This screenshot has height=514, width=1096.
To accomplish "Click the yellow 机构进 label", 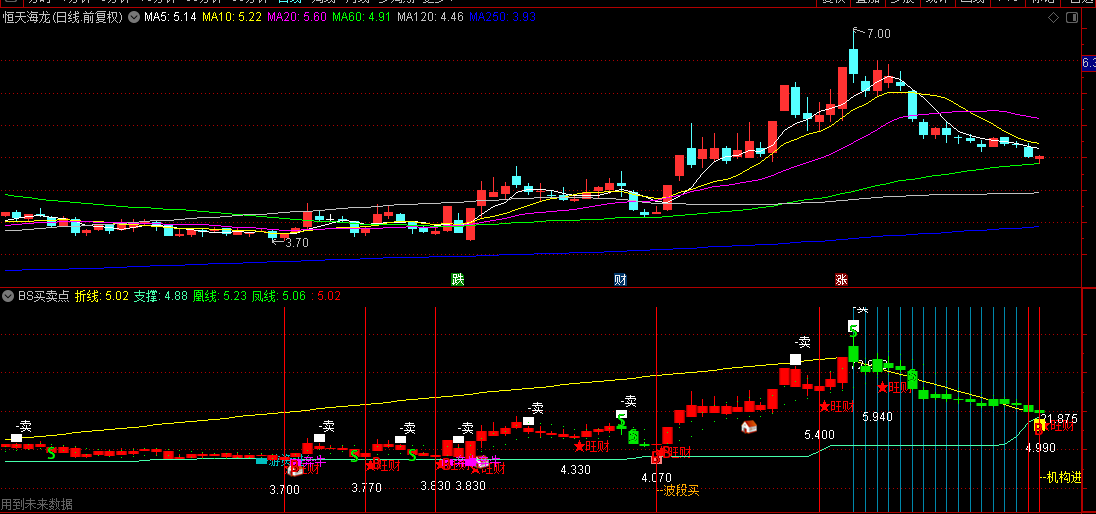I will [x=1061, y=478].
